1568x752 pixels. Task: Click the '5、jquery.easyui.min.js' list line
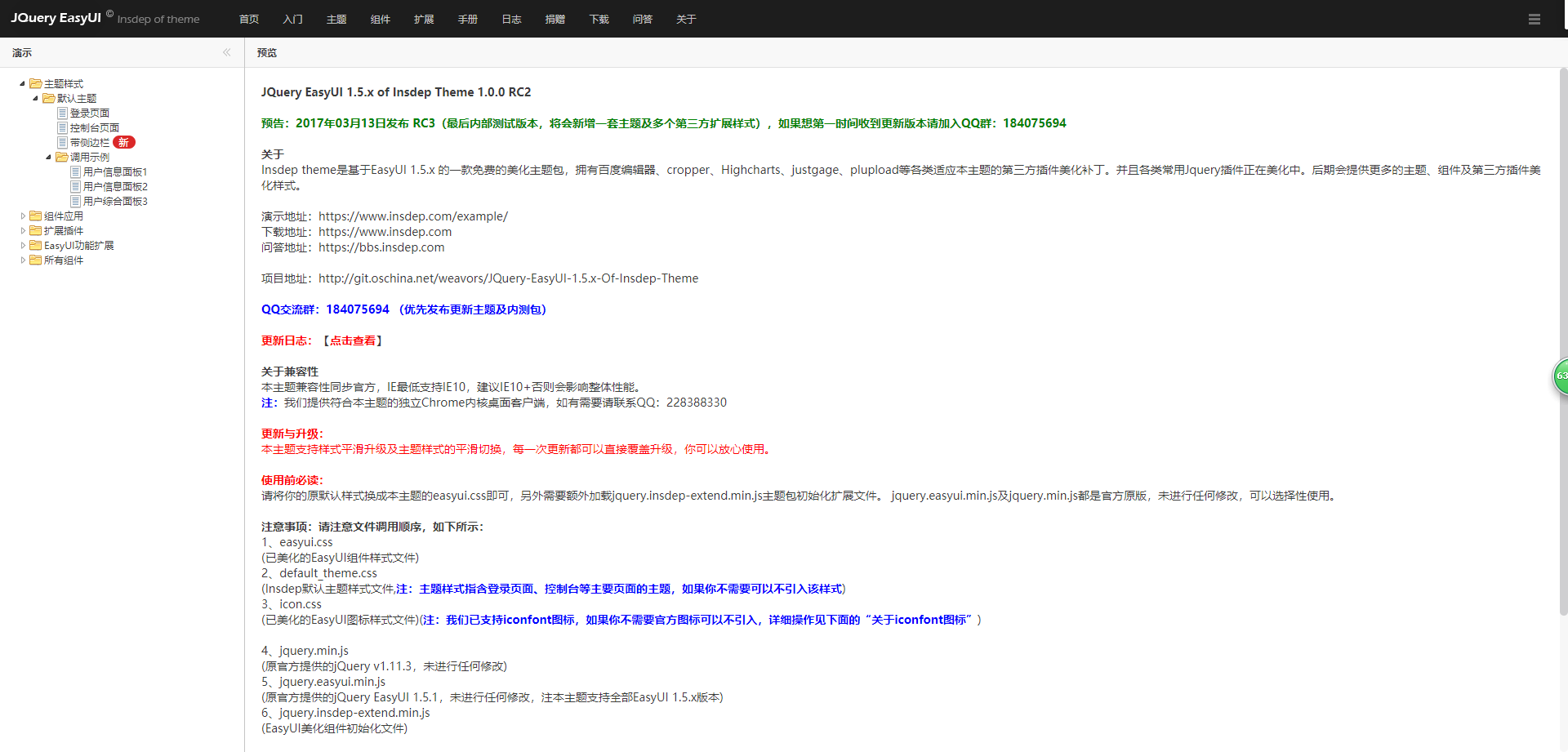(323, 682)
